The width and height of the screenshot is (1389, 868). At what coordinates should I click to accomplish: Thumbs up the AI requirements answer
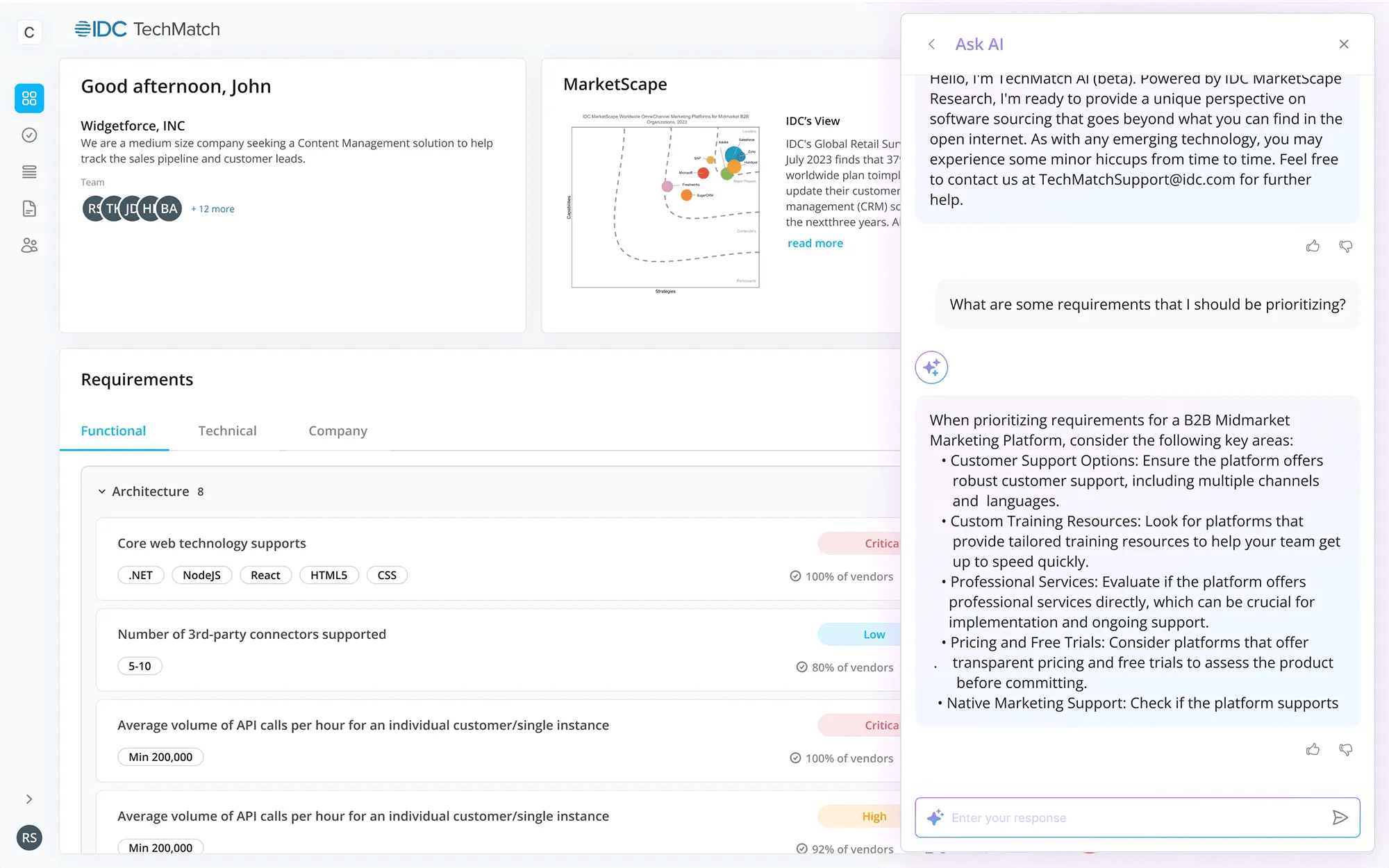[1313, 749]
